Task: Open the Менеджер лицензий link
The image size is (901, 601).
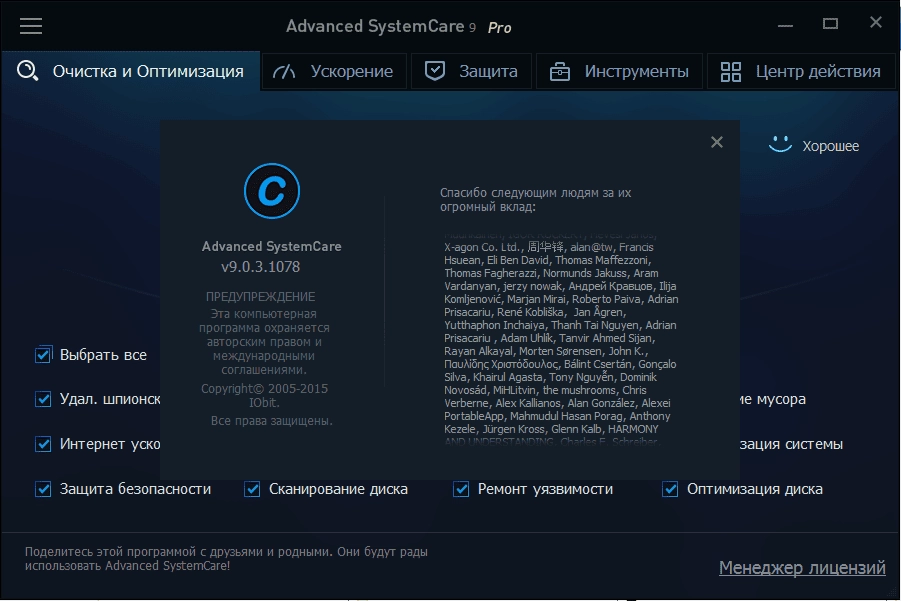Action: coord(802,568)
